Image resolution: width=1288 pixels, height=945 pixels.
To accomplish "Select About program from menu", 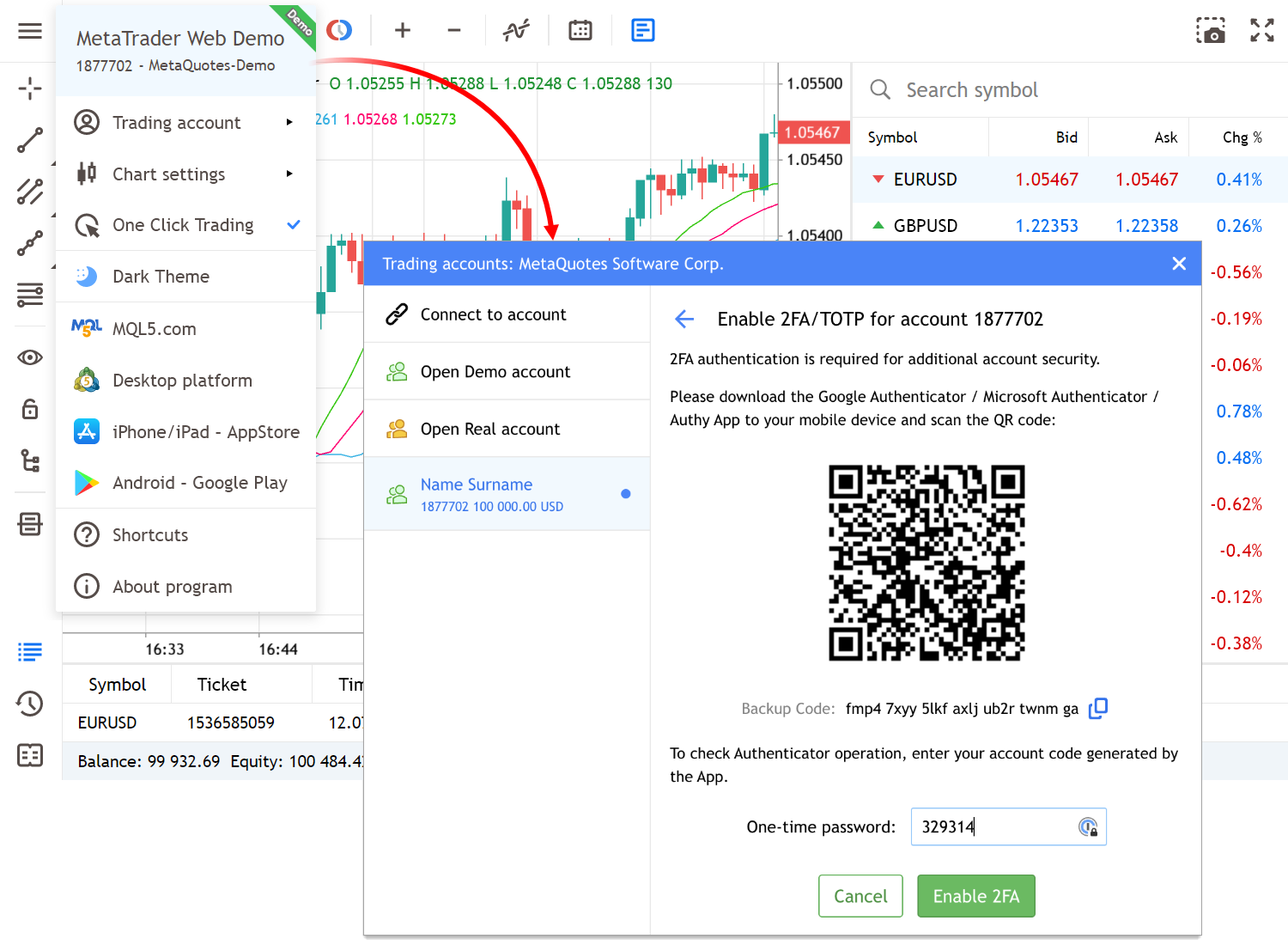I will pos(171,586).
